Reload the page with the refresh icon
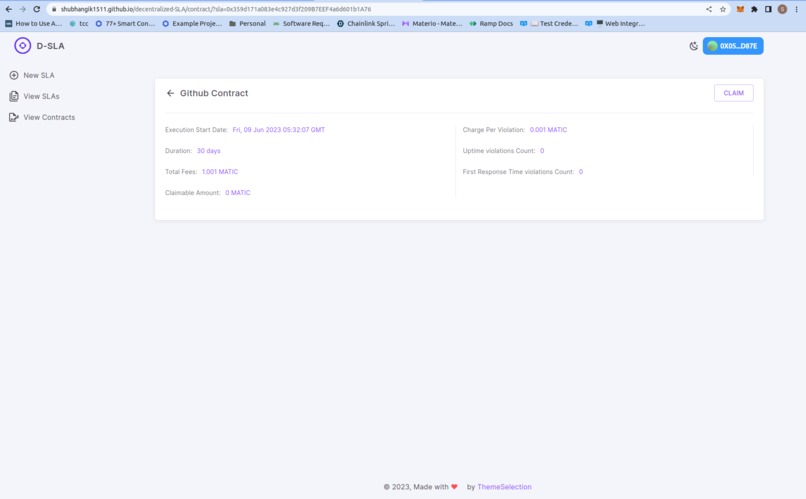This screenshot has height=499, width=806. click(36, 9)
